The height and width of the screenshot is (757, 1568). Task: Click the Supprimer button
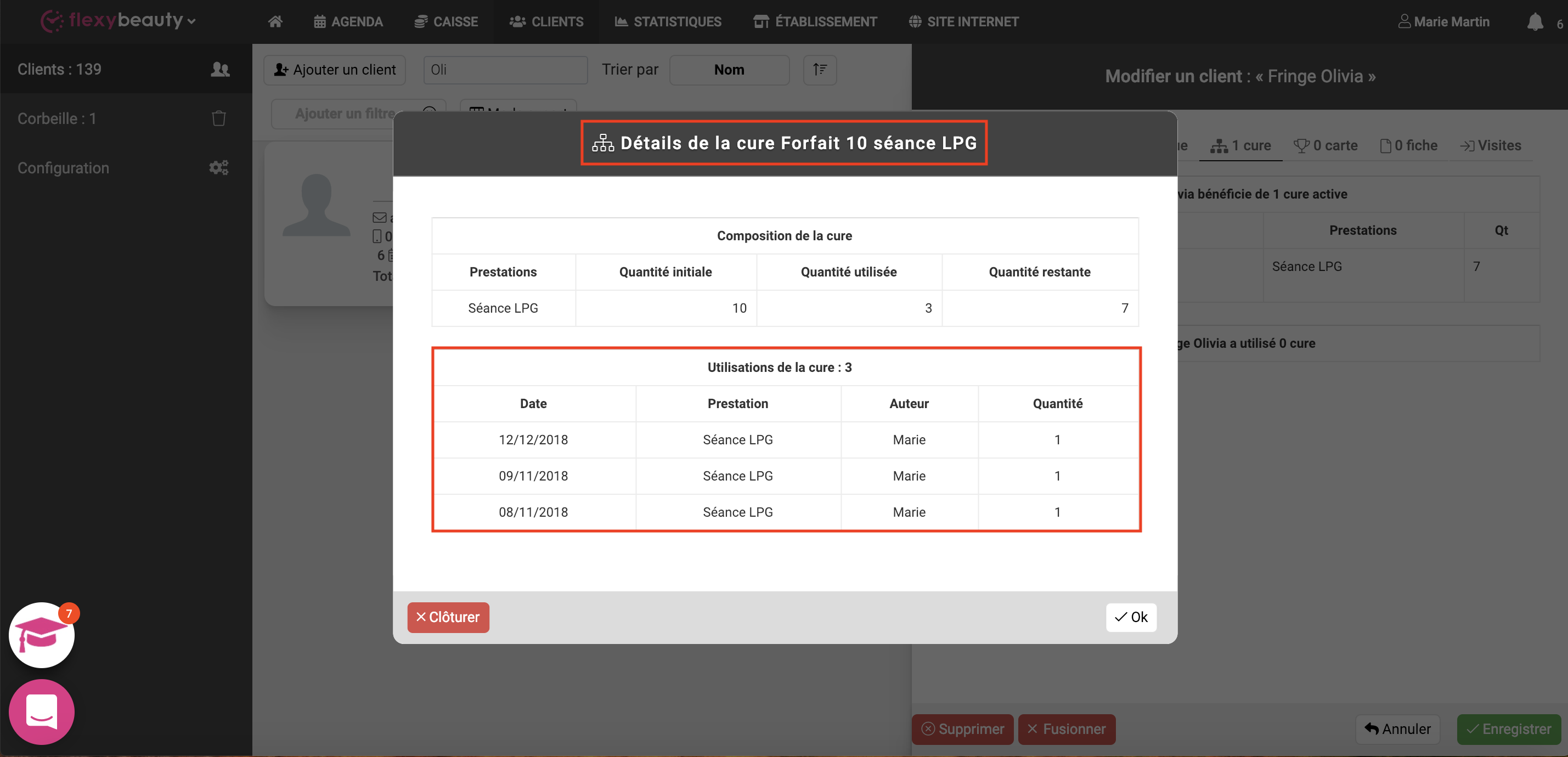click(963, 729)
